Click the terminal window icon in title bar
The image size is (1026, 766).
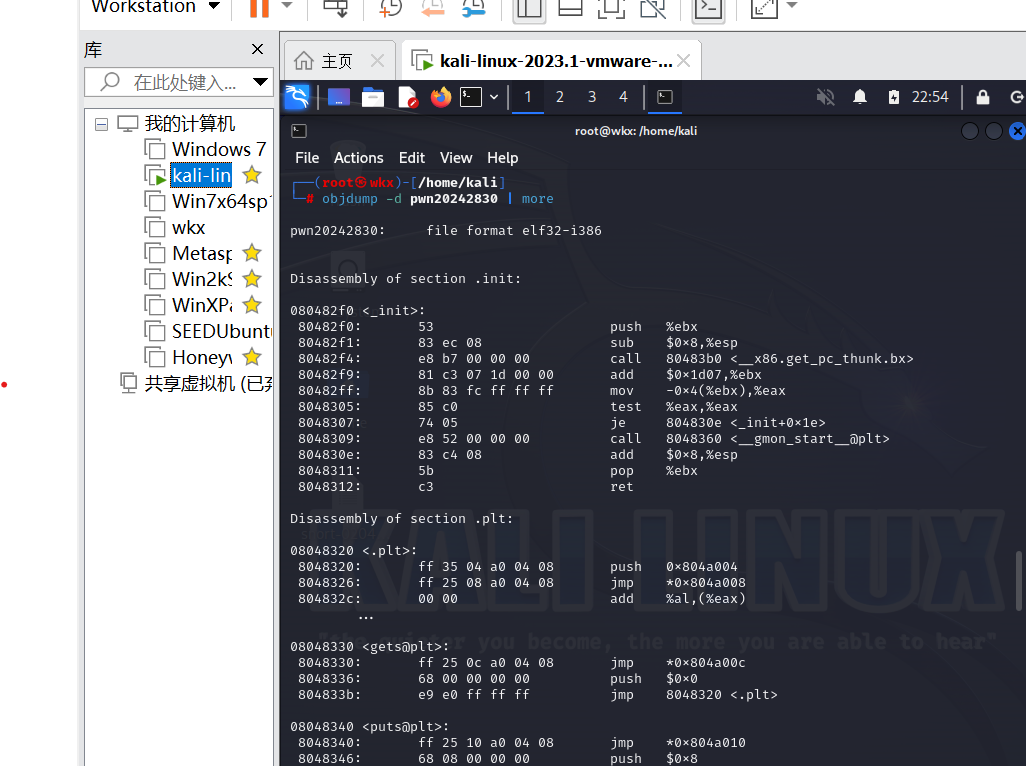pyautogui.click(x=299, y=131)
